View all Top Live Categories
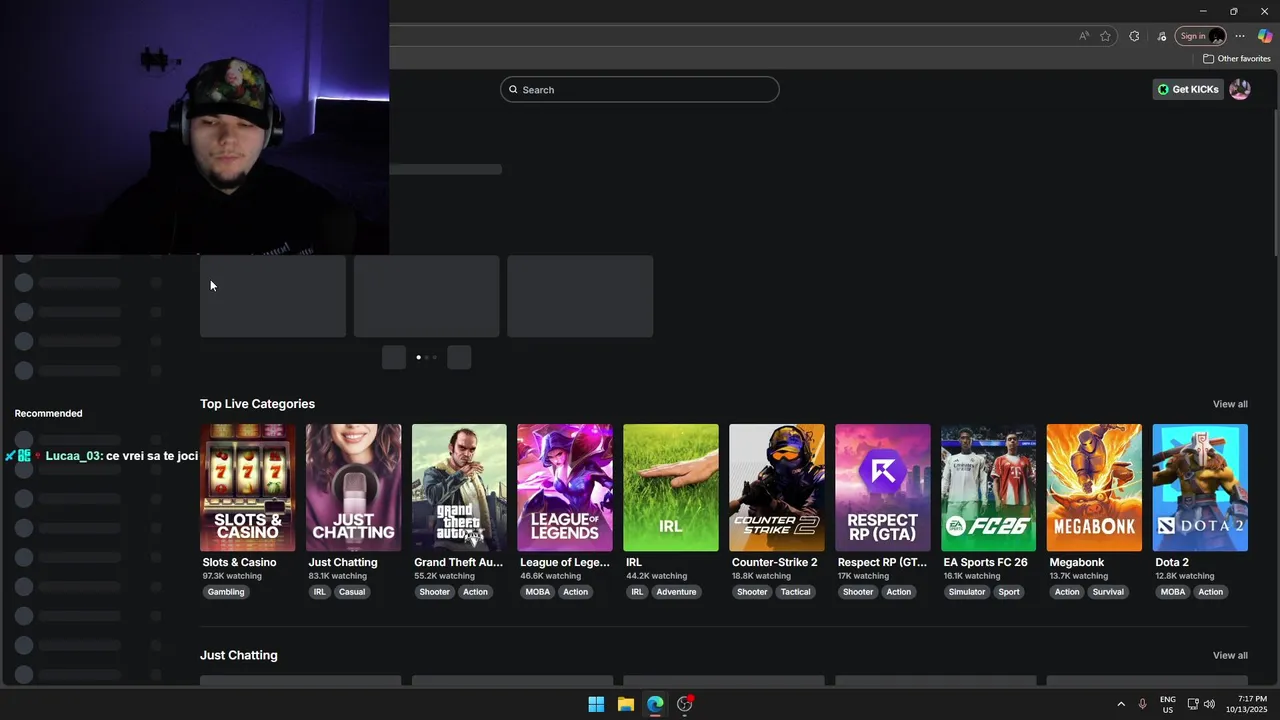 pyautogui.click(x=1230, y=404)
